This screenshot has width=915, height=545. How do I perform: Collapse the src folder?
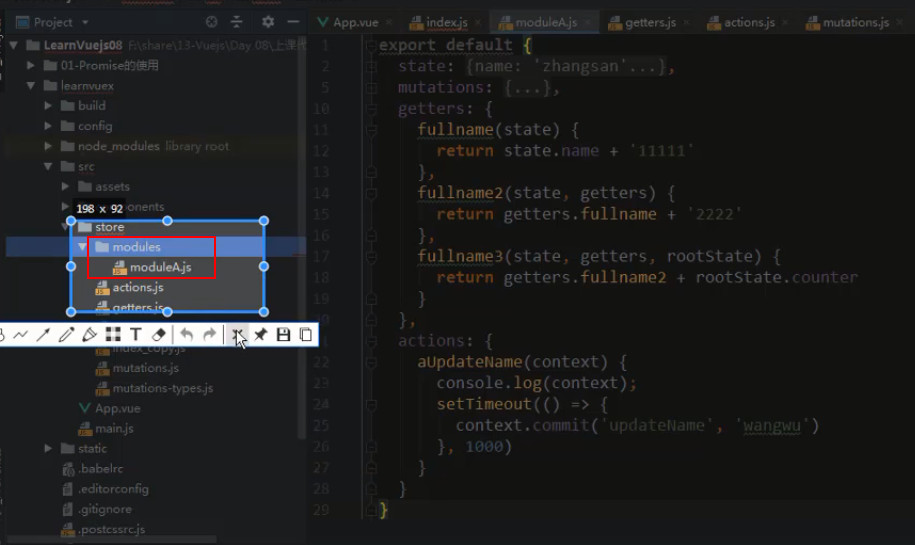[x=48, y=166]
